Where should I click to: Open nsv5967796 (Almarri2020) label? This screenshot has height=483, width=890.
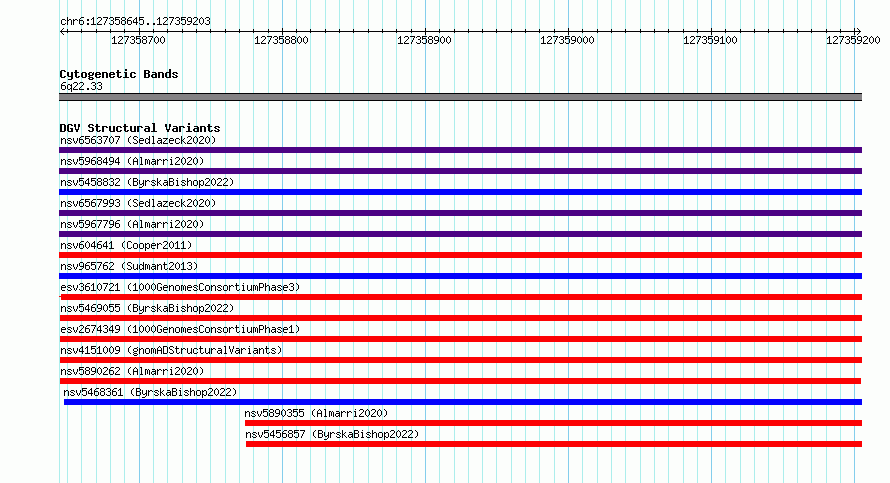tap(132, 224)
